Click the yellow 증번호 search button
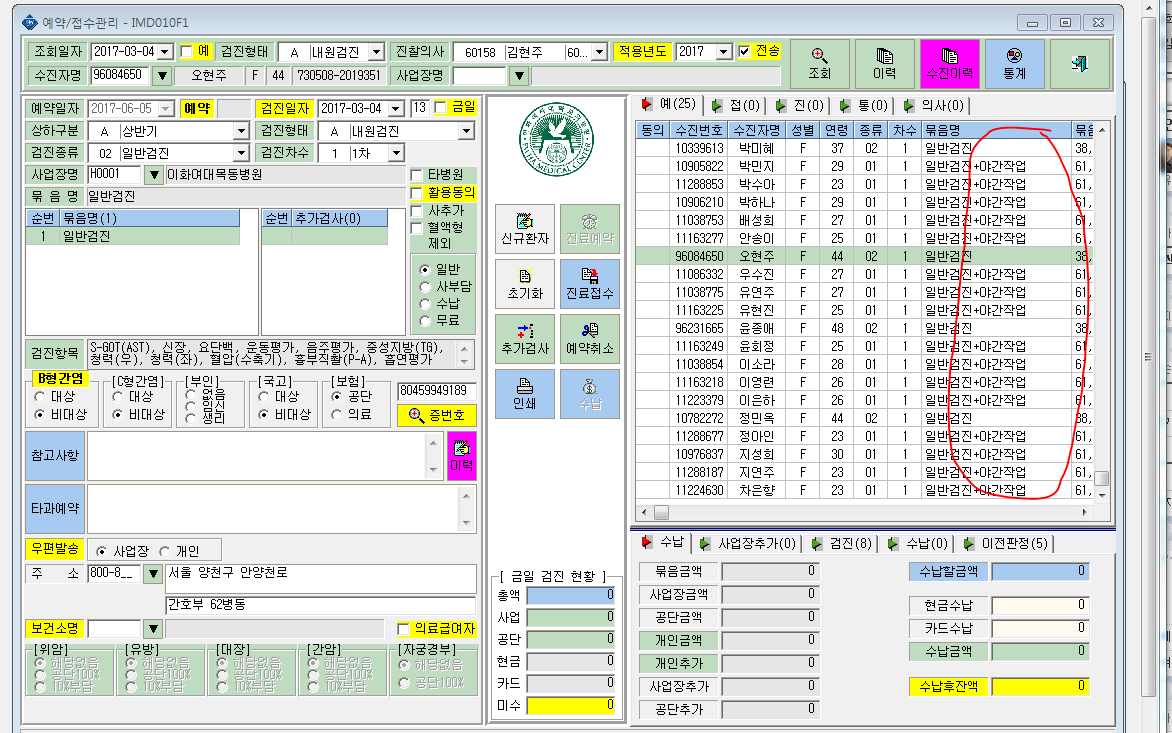Image resolution: width=1172 pixels, height=733 pixels. (437, 415)
